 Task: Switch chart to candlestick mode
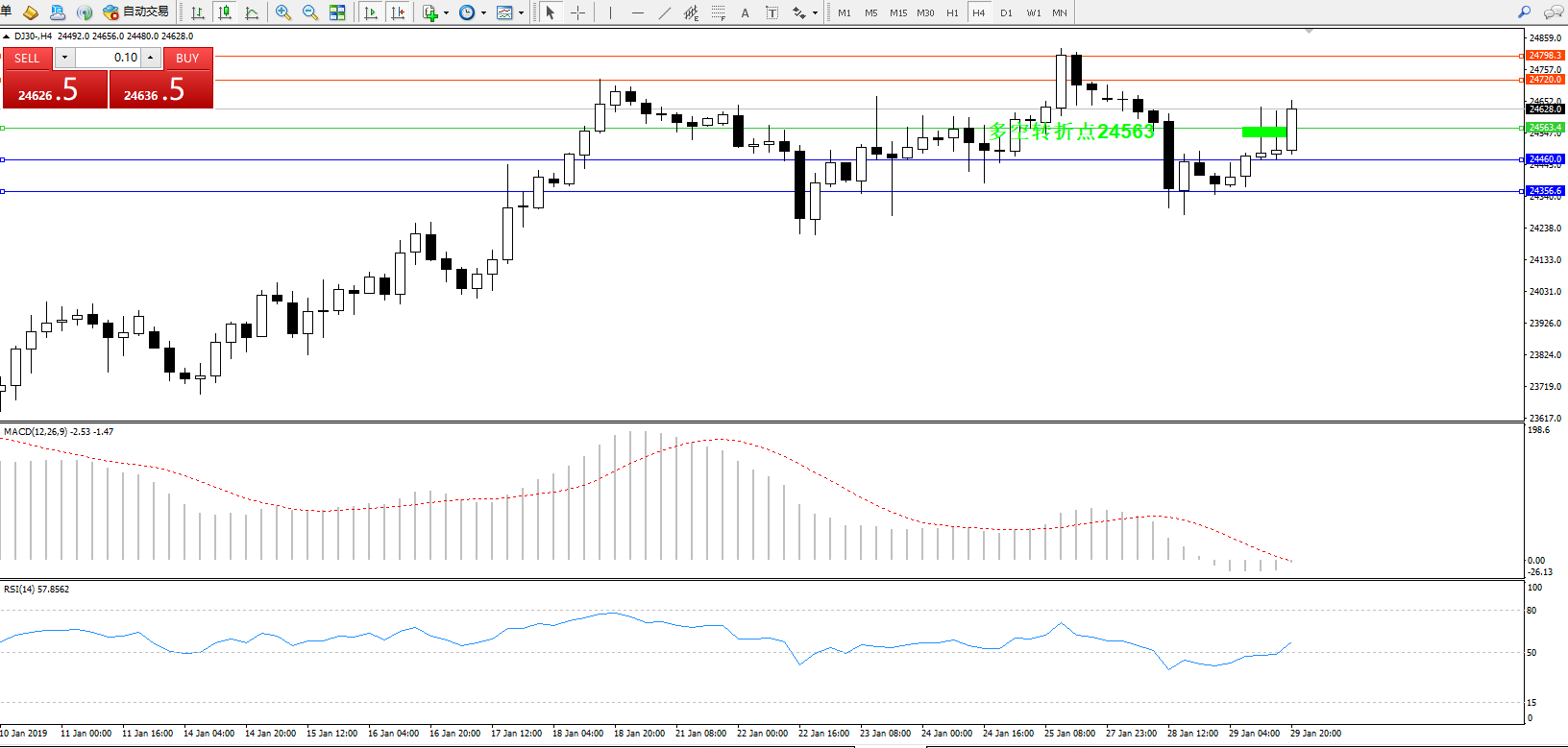pyautogui.click(x=225, y=12)
